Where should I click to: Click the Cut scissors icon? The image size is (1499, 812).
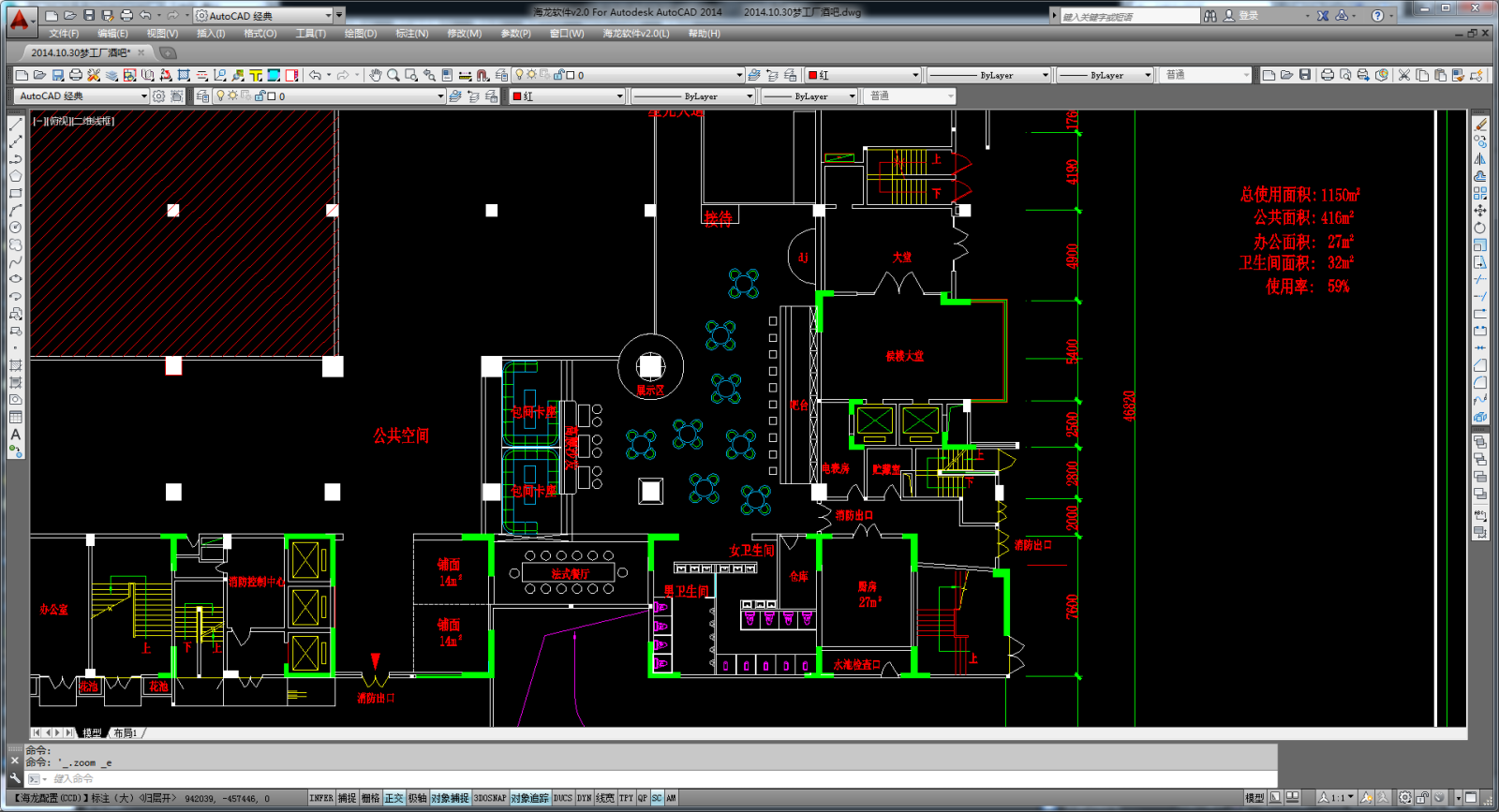[1403, 75]
